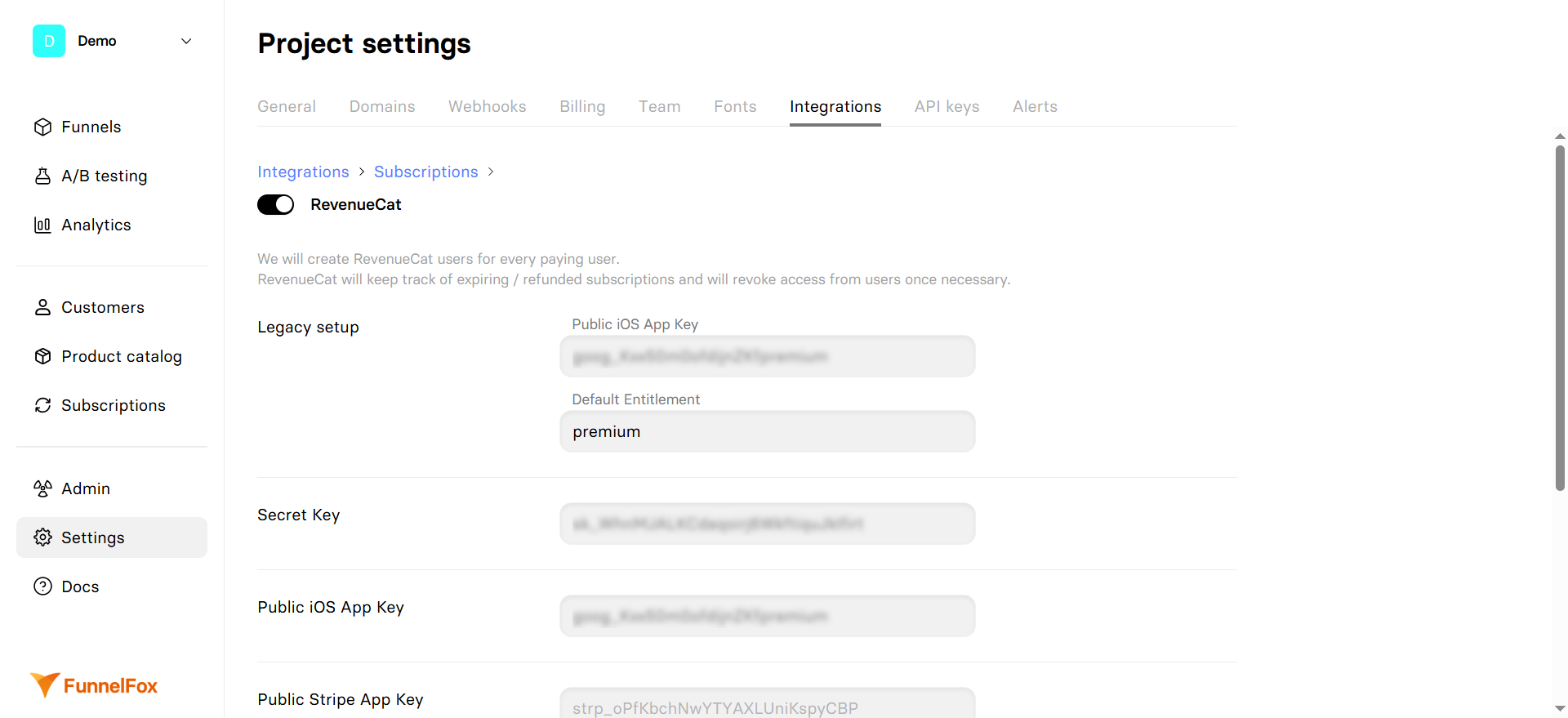Click the Subscriptions breadcrumb link

pyautogui.click(x=426, y=172)
